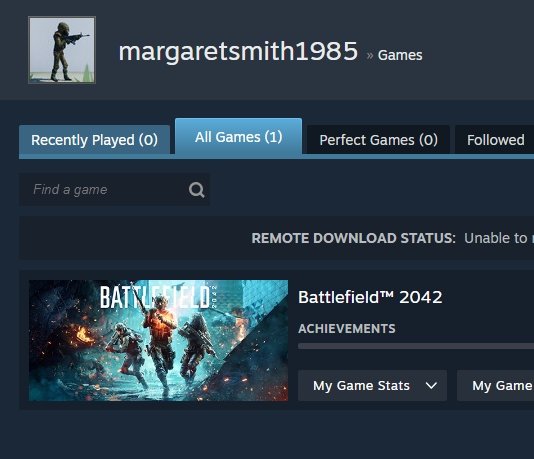Click the My Game Stats chevron arrow
The height and width of the screenshot is (459, 534).
pos(431,386)
